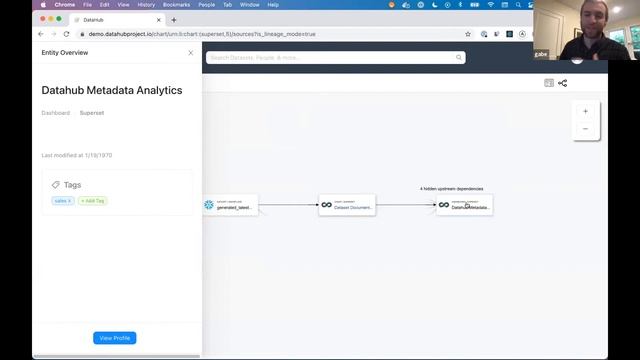Open the History menu

[x=146, y=5]
